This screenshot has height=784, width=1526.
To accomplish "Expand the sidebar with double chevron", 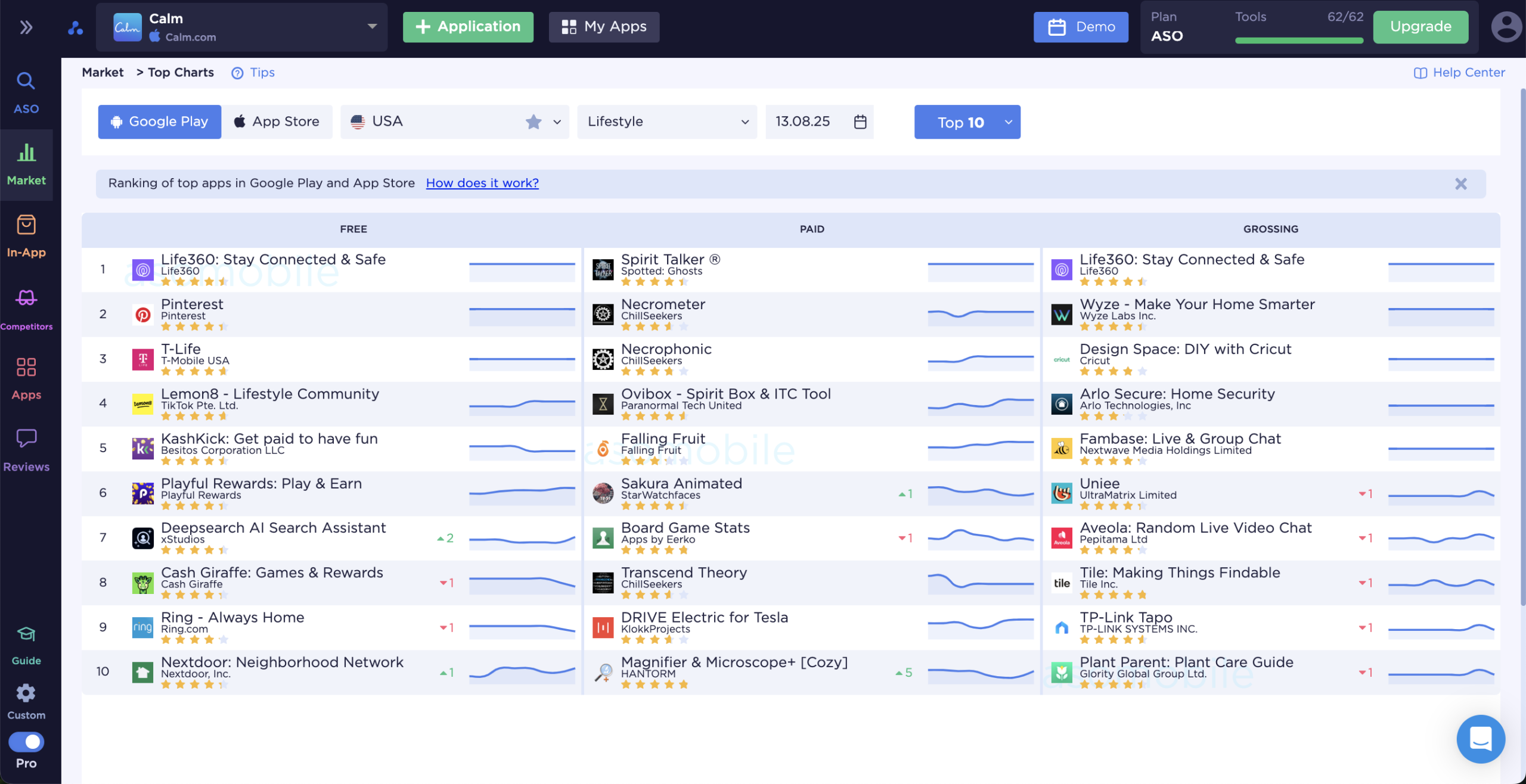I will click(26, 27).
